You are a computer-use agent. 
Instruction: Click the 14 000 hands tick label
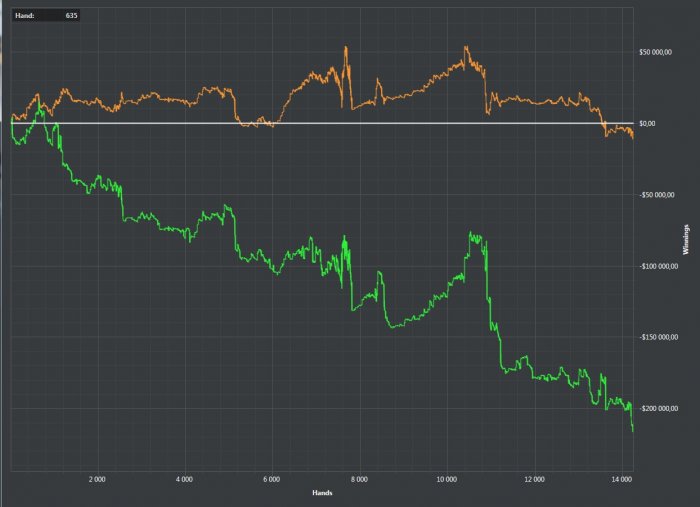pyautogui.click(x=622, y=479)
